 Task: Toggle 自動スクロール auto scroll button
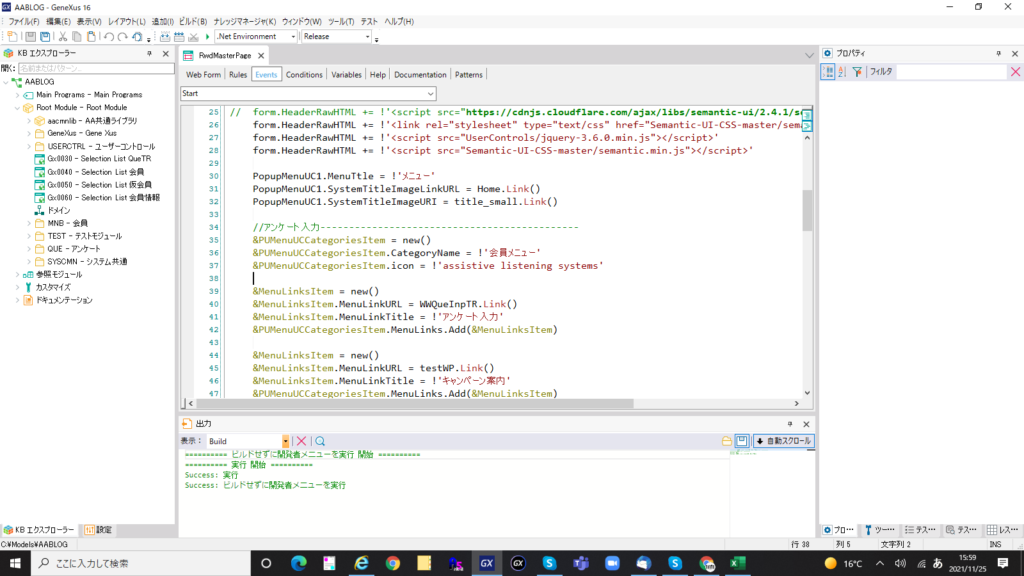(783, 441)
